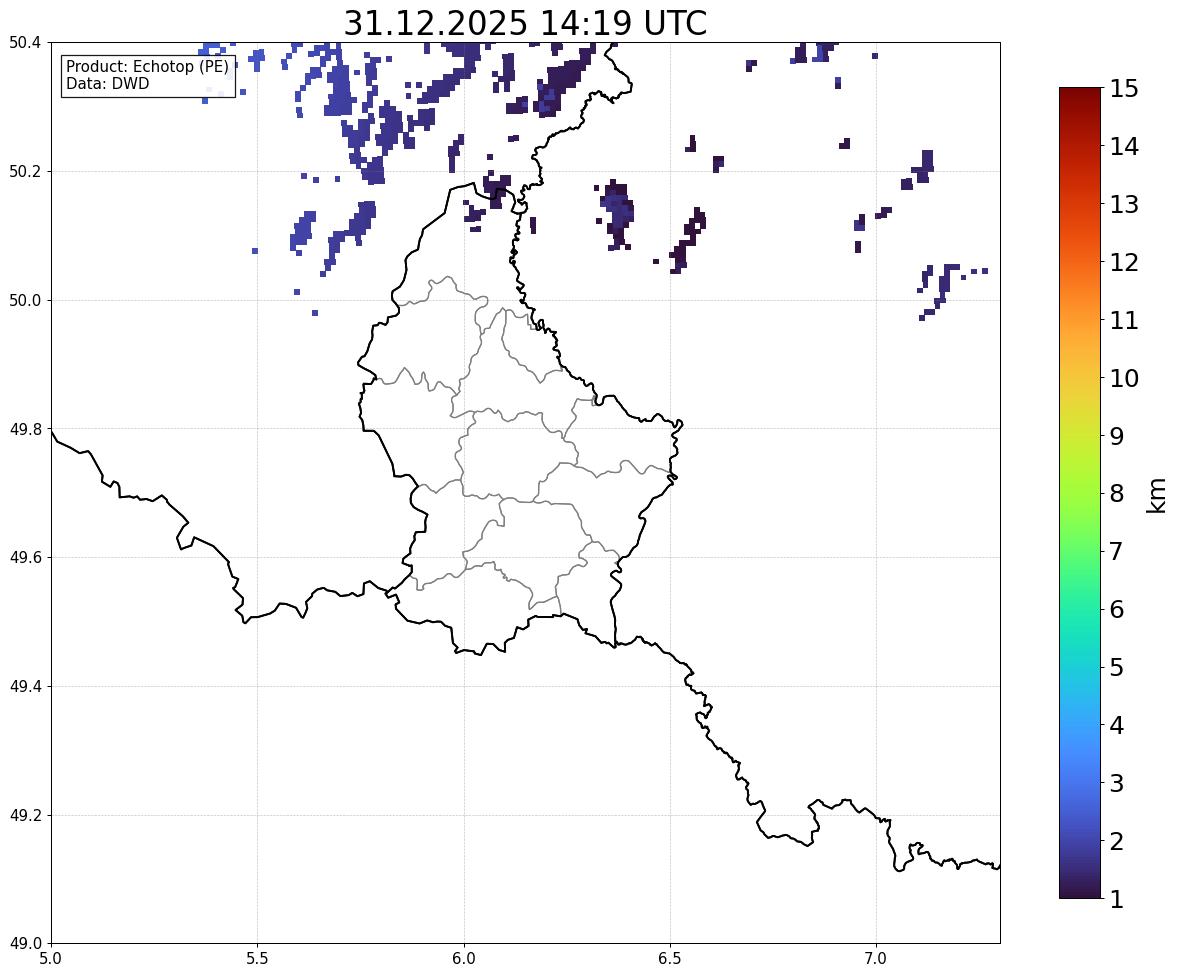The height and width of the screenshot is (976, 1178).
Task: Click the latitude axis label 50.0
Action: point(24,301)
